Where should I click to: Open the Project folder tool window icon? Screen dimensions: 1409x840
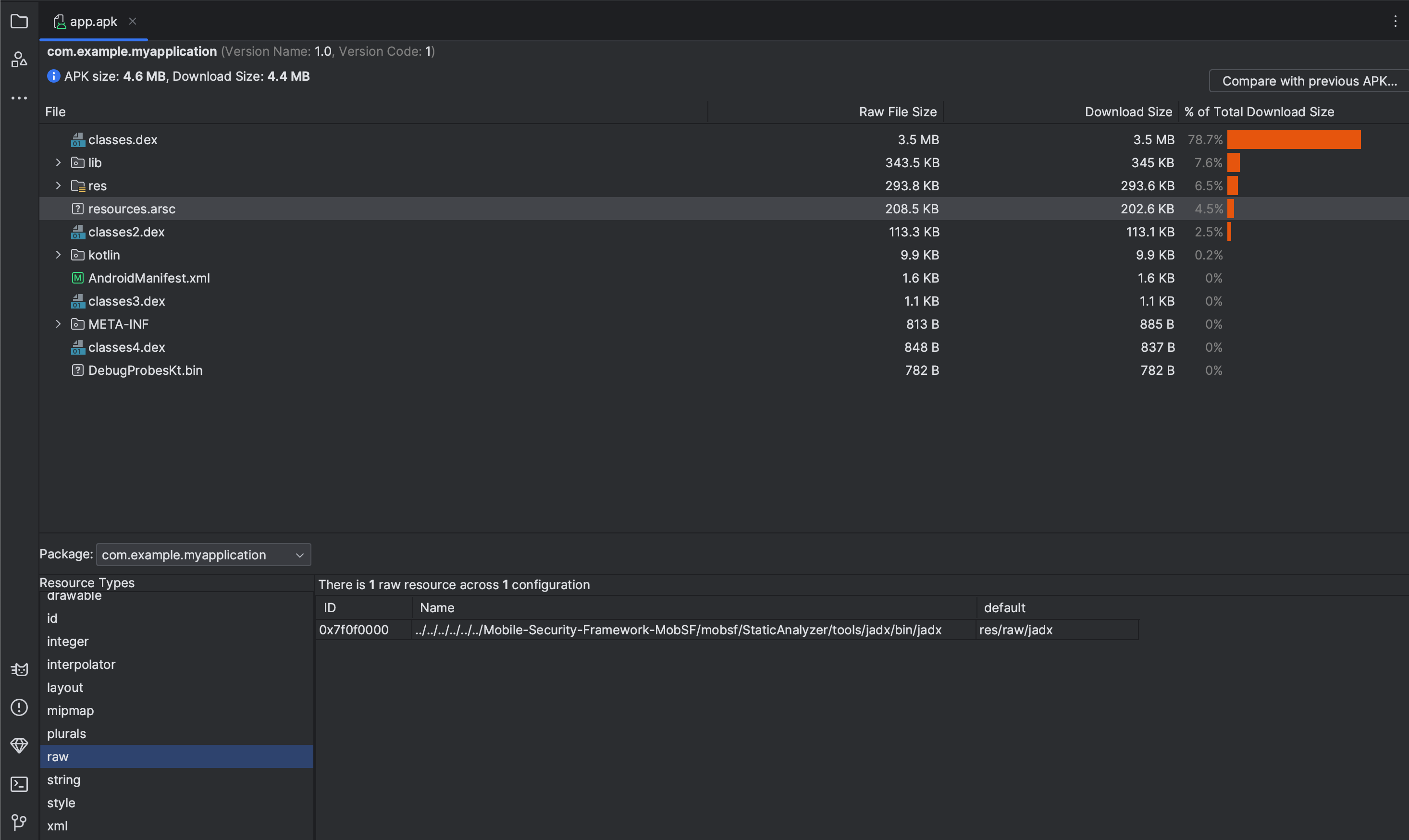19,22
